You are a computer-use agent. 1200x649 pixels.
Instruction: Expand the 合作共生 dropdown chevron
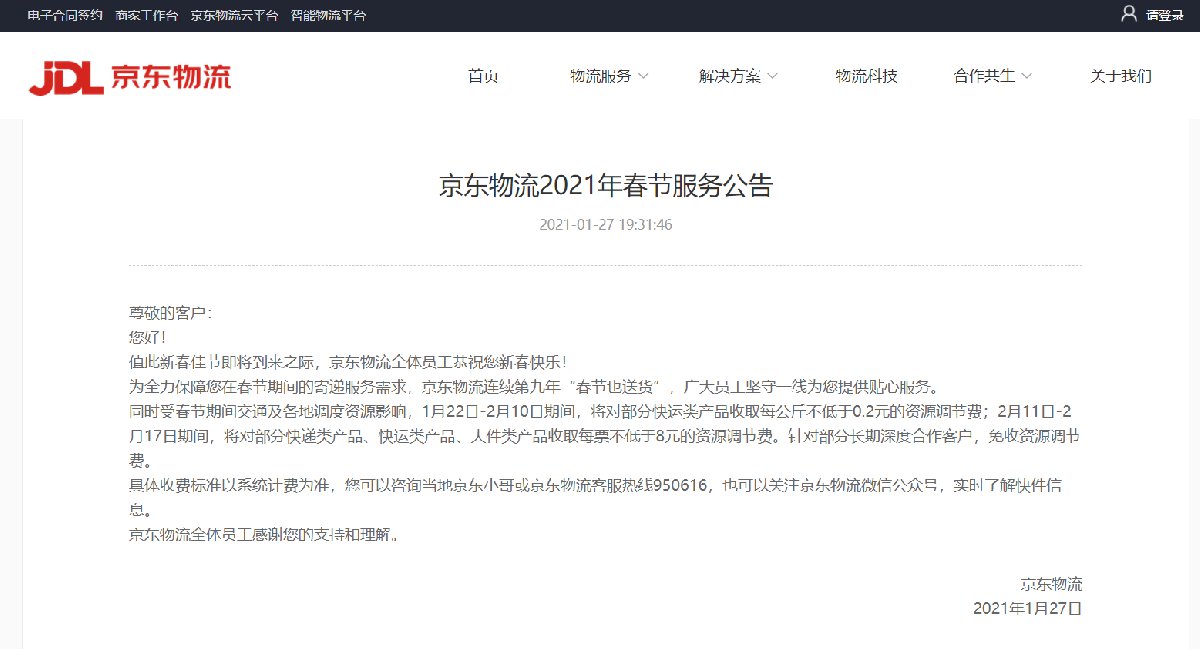pyautogui.click(x=1024, y=76)
